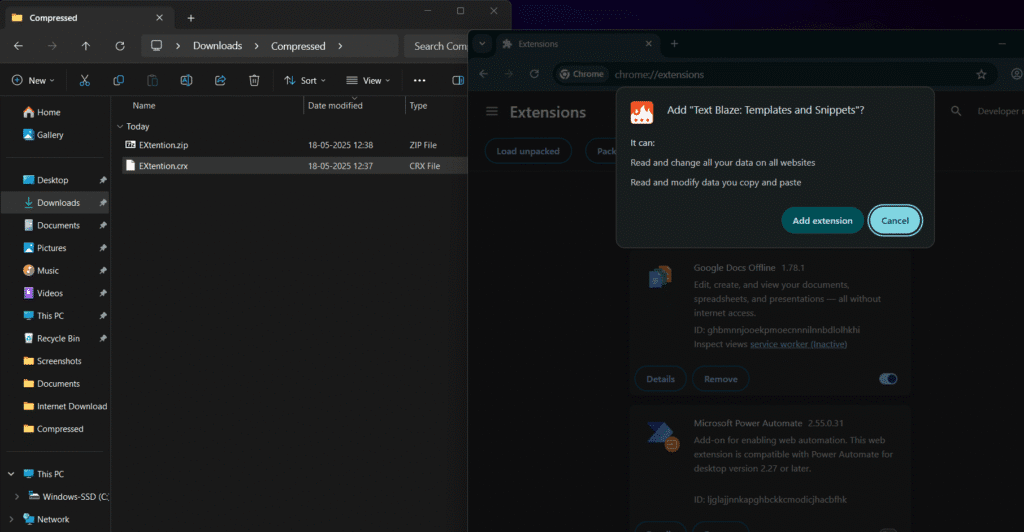Refresh the File Explorer folder view
The width and height of the screenshot is (1024, 532).
(x=120, y=46)
